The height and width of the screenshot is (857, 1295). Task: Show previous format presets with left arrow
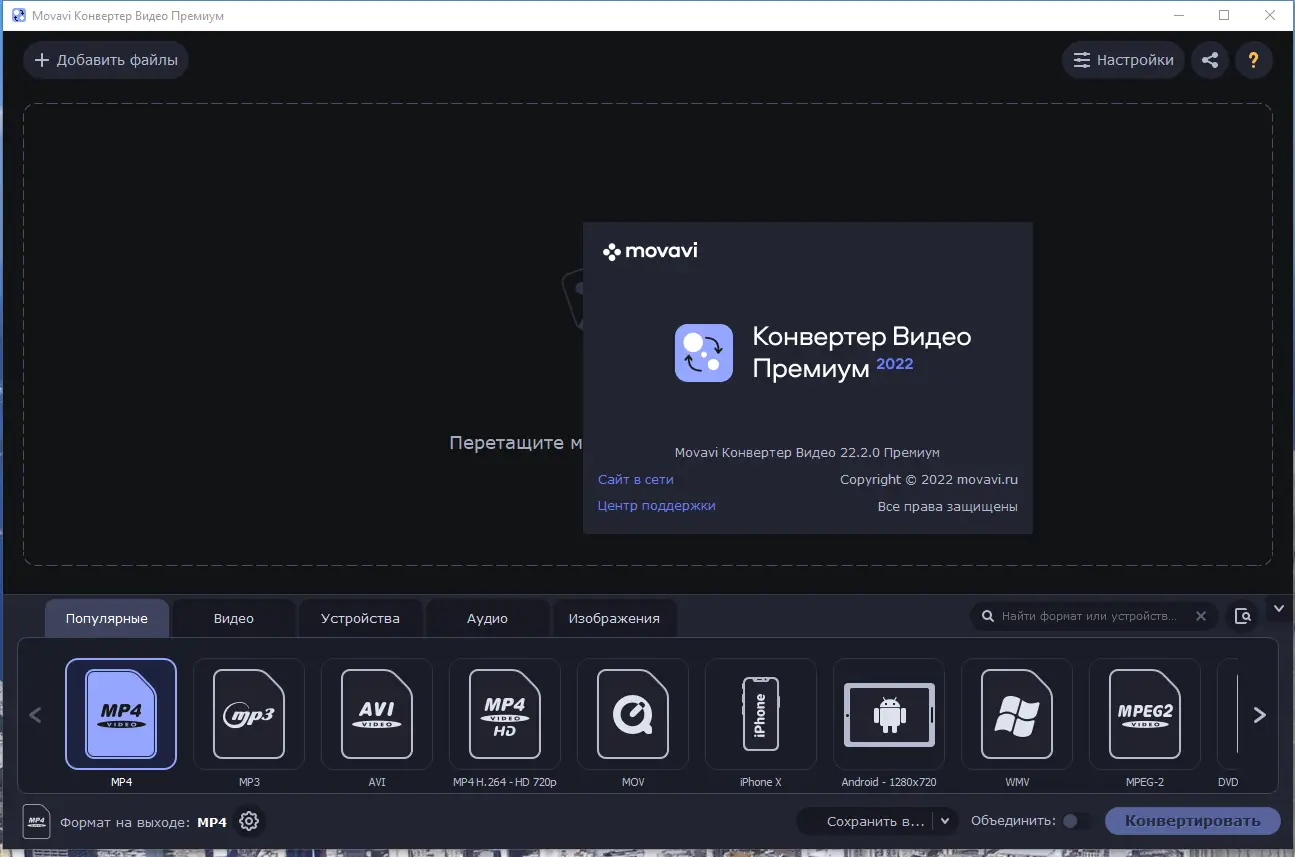[x=35, y=715]
